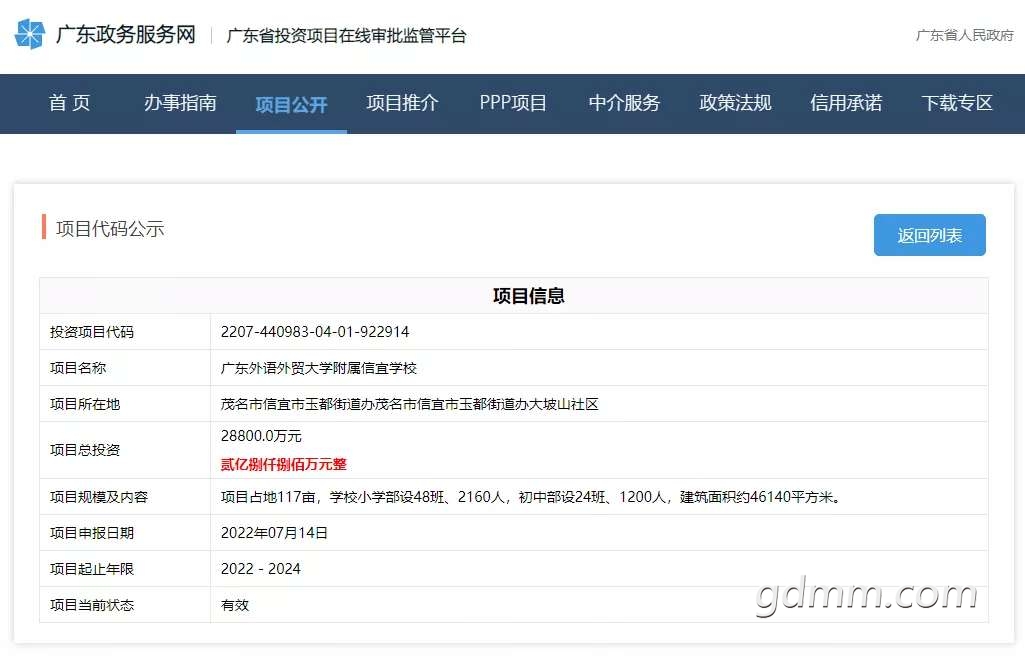Click the red 贰亿捌仟捌佰万元整 amount text
The width and height of the screenshot is (1025, 657).
coord(284,464)
